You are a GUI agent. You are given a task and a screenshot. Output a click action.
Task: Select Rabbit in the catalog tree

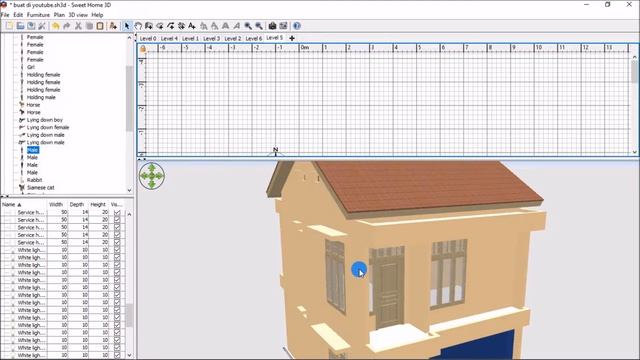(x=35, y=180)
